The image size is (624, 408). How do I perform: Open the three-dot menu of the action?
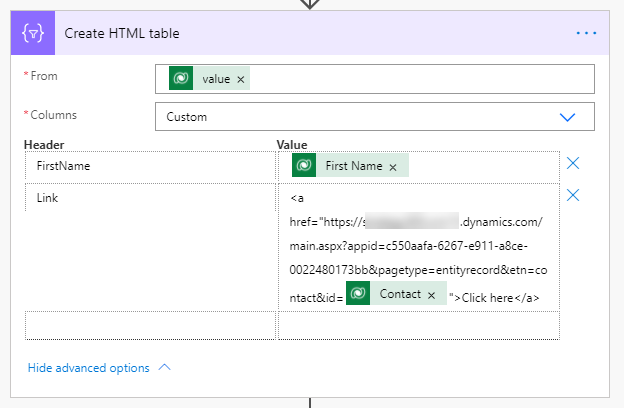(x=586, y=33)
